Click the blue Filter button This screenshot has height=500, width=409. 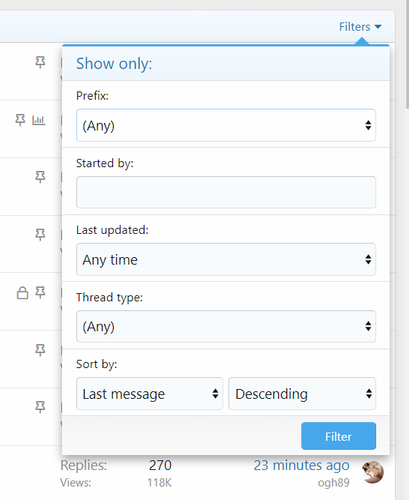point(338,436)
